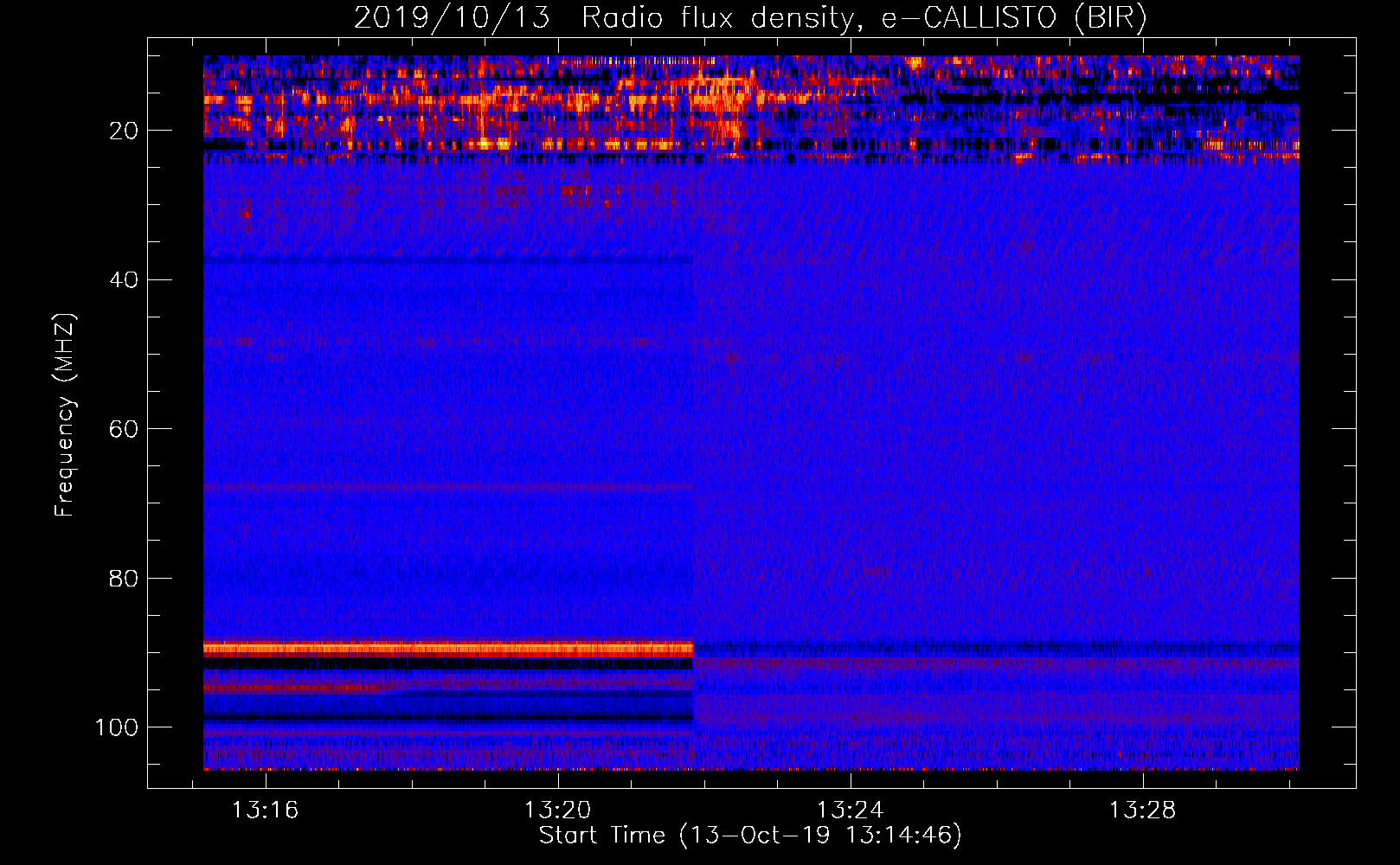Click the 'Frequency (MHZ)' axis label
The height and width of the screenshot is (865, 1400).
tap(65, 414)
